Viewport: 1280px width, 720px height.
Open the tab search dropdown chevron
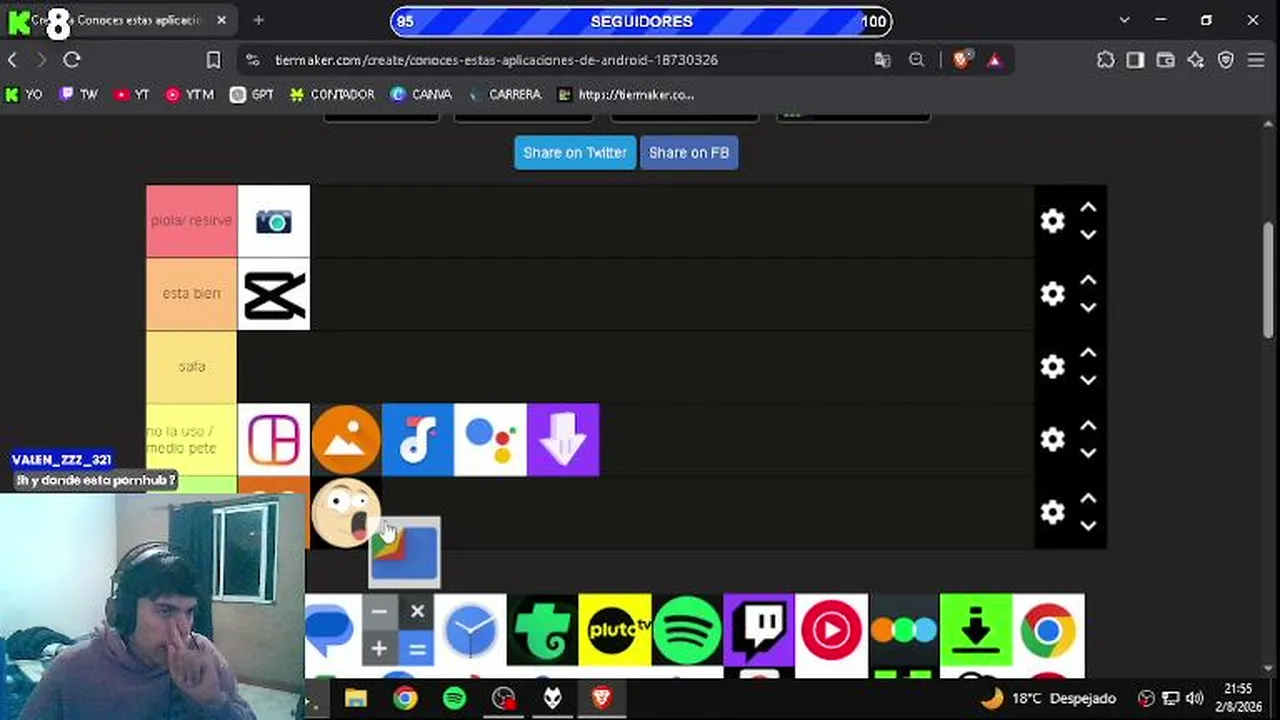point(1125,20)
